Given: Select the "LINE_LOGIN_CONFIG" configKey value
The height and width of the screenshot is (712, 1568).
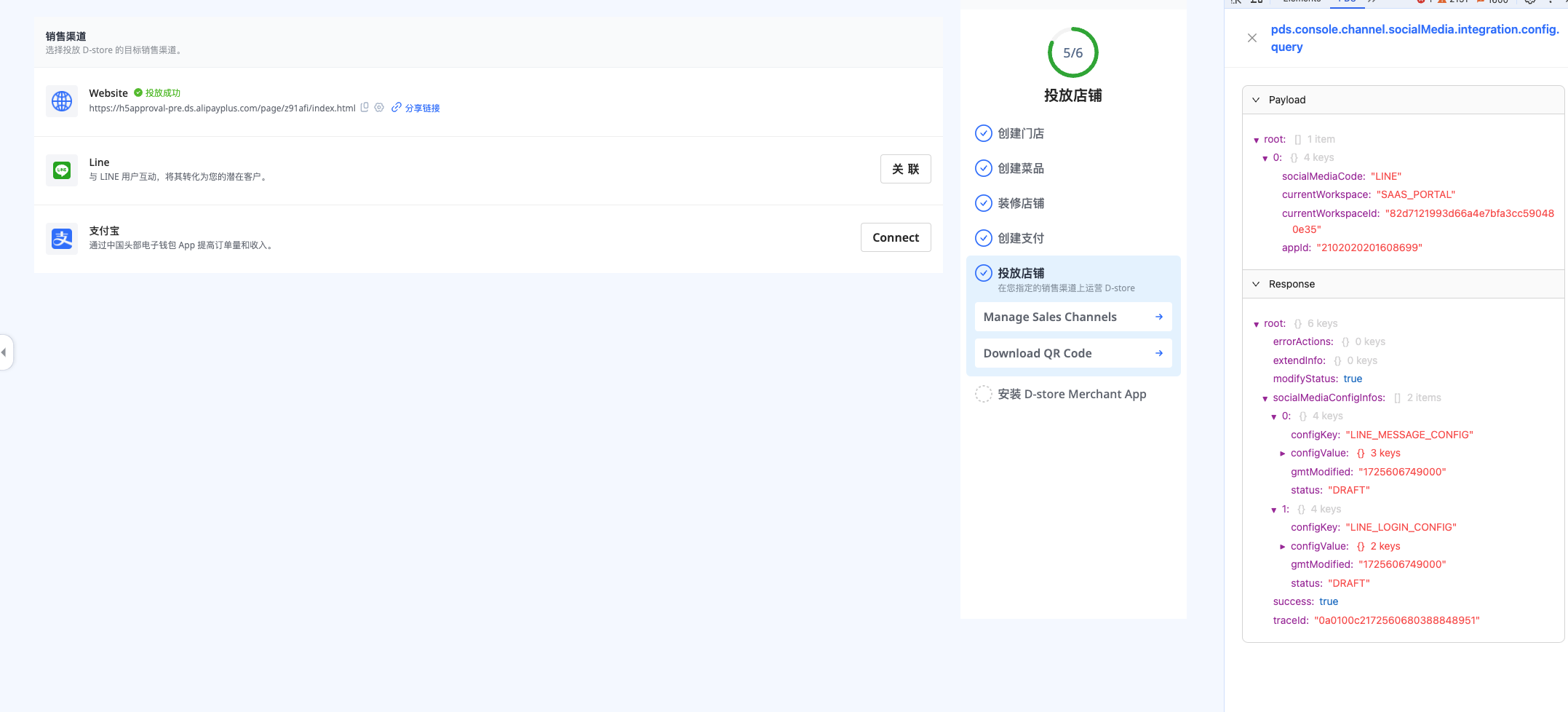Looking at the screenshot, I should coord(1401,527).
